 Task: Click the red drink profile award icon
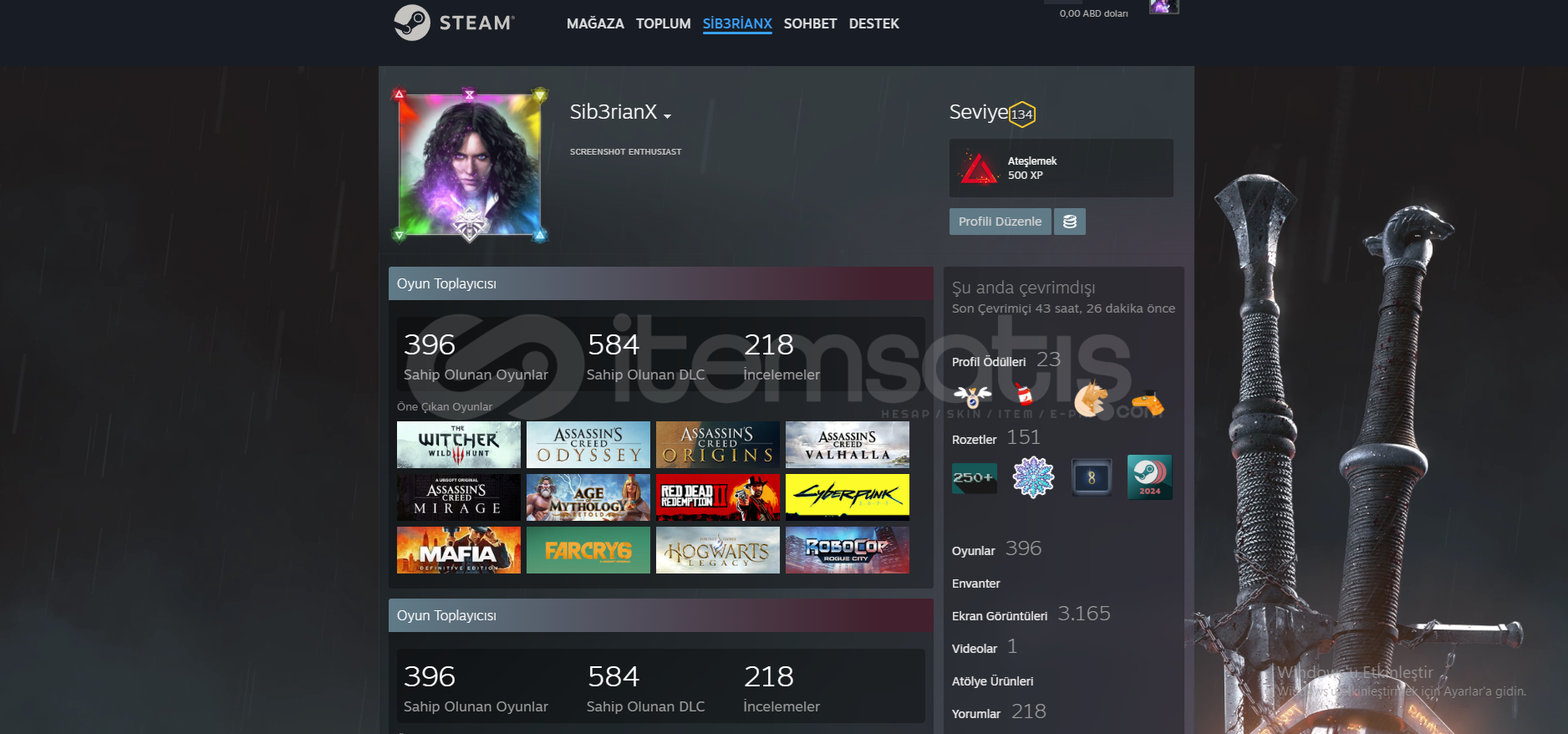coord(1024,395)
